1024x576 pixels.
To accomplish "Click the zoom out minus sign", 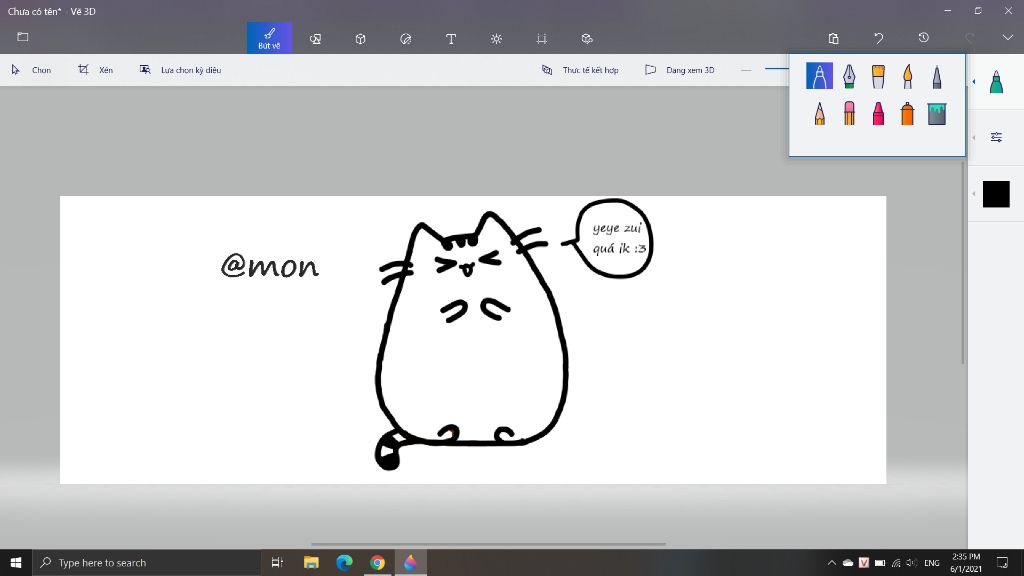I will pos(746,70).
